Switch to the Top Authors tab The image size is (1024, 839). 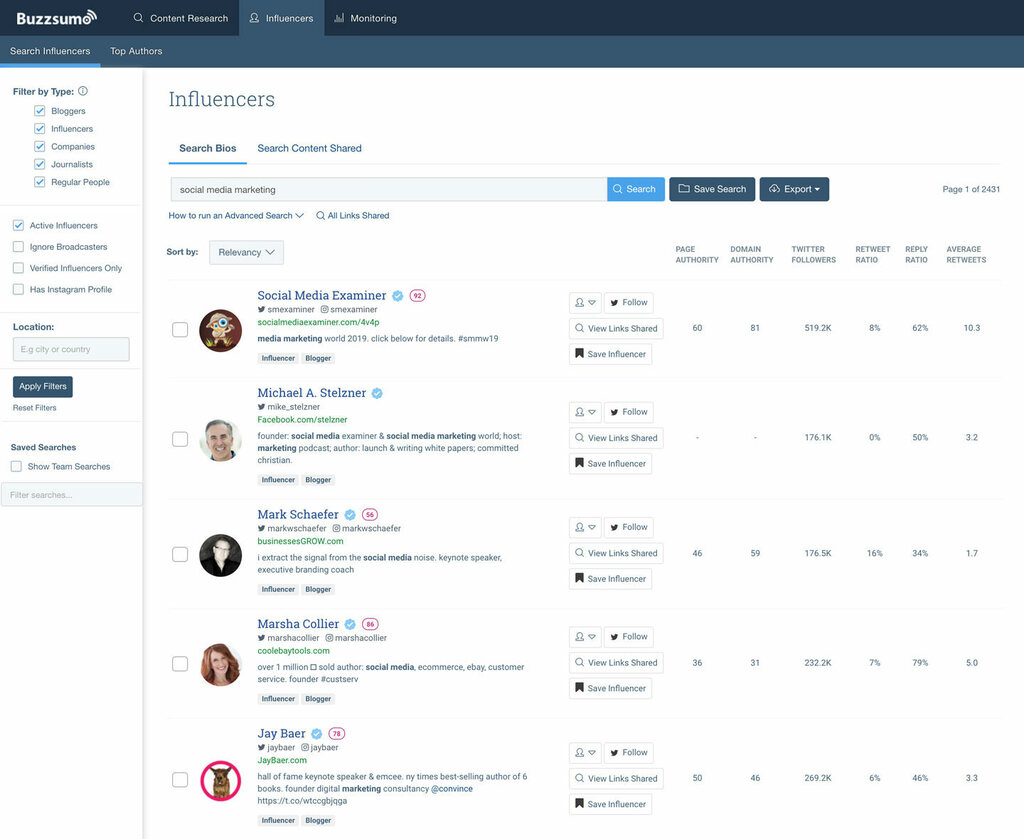point(135,51)
